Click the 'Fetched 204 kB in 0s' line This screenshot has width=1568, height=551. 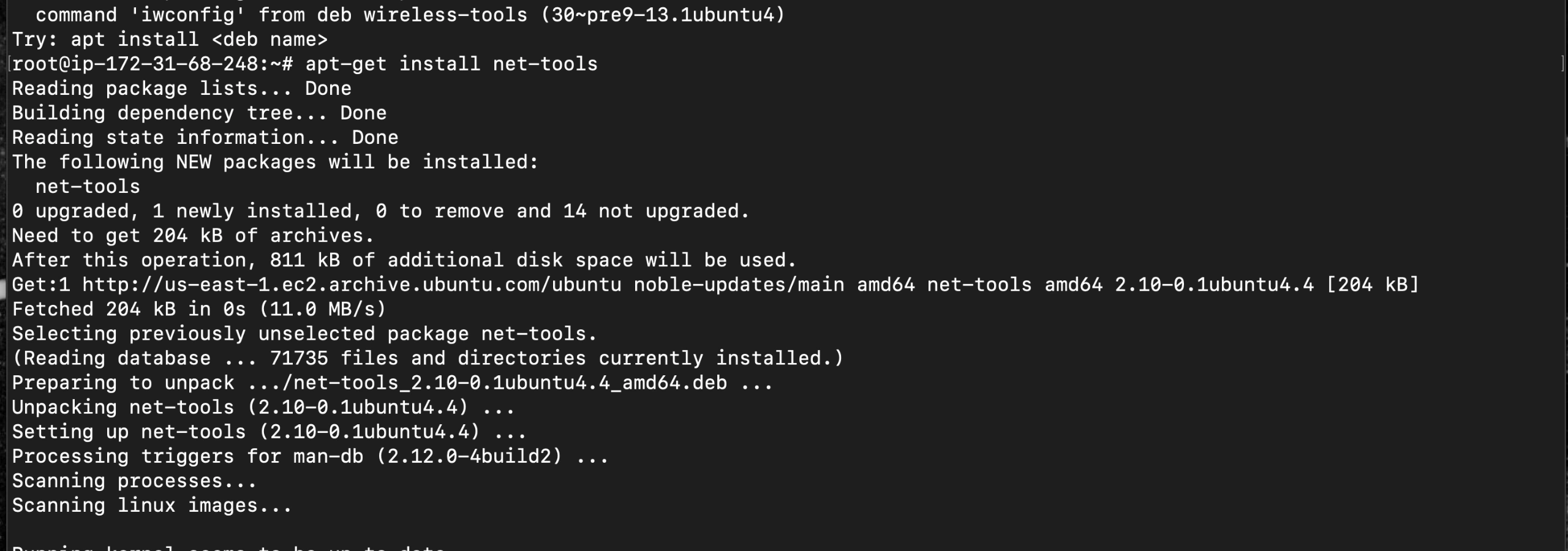[199, 309]
